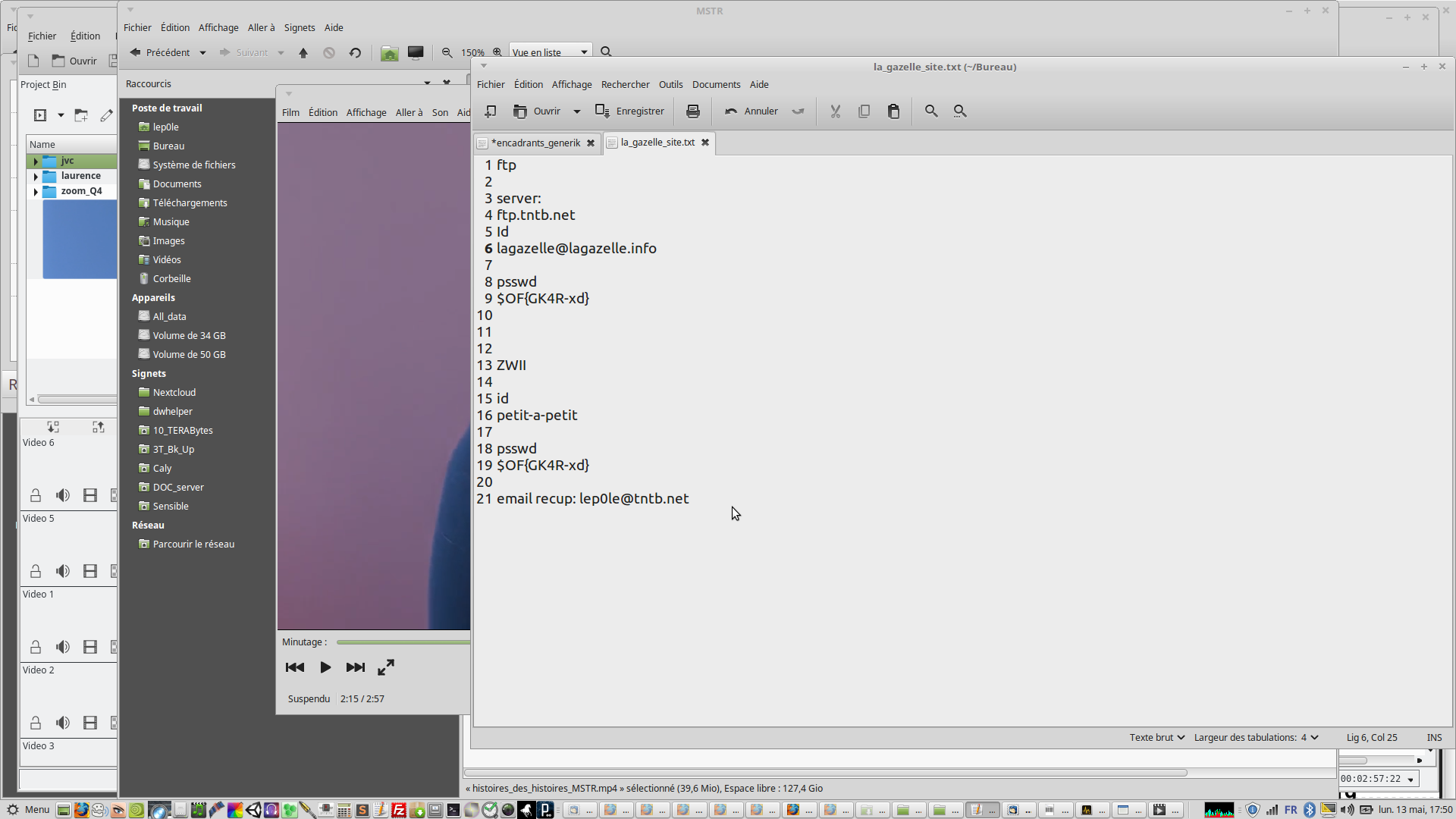Expand the jvc folder in Project Bin
1456x819 pixels.
coord(36,161)
